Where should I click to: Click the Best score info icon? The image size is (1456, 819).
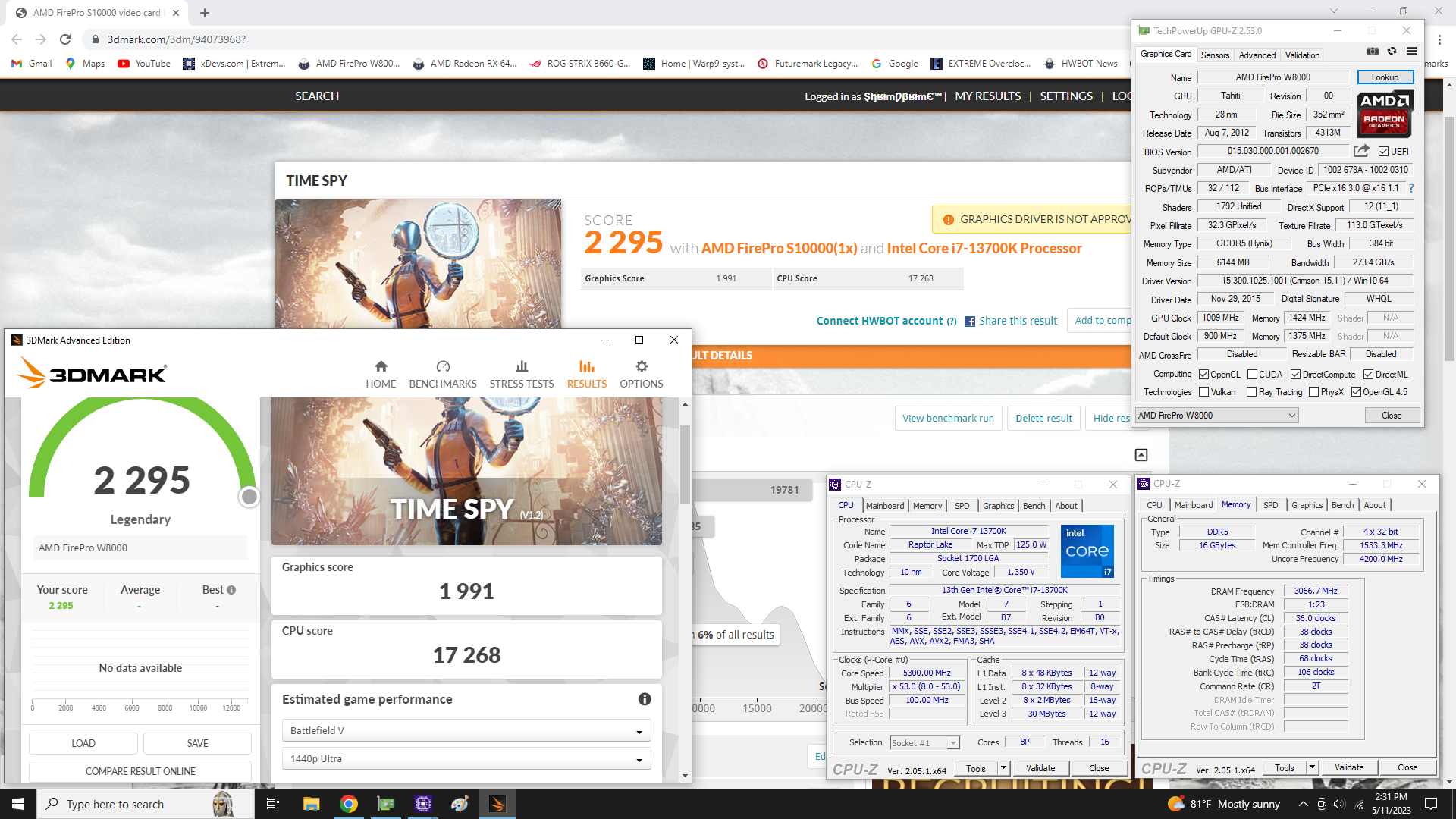click(231, 590)
